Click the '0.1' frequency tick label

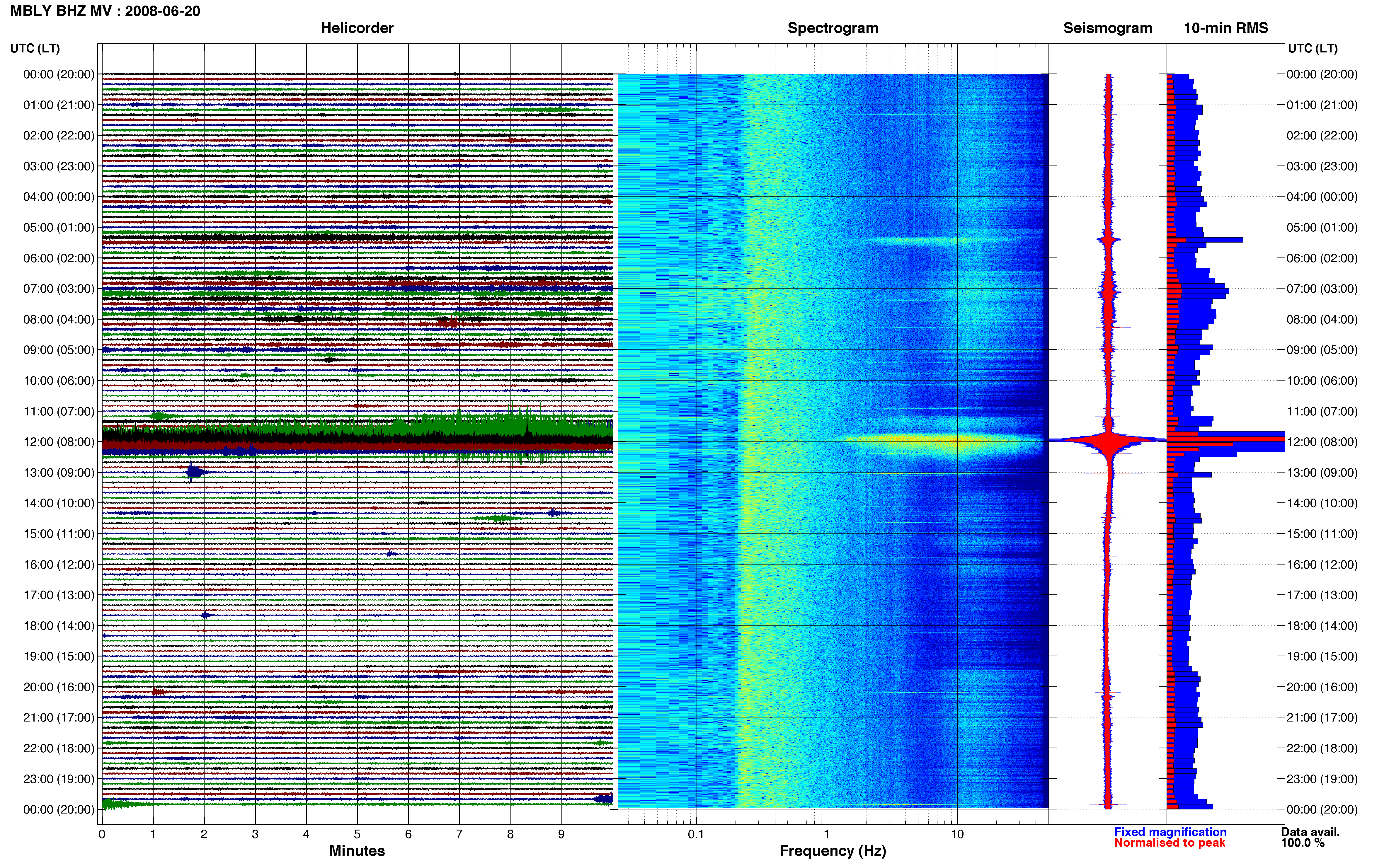coord(696,834)
